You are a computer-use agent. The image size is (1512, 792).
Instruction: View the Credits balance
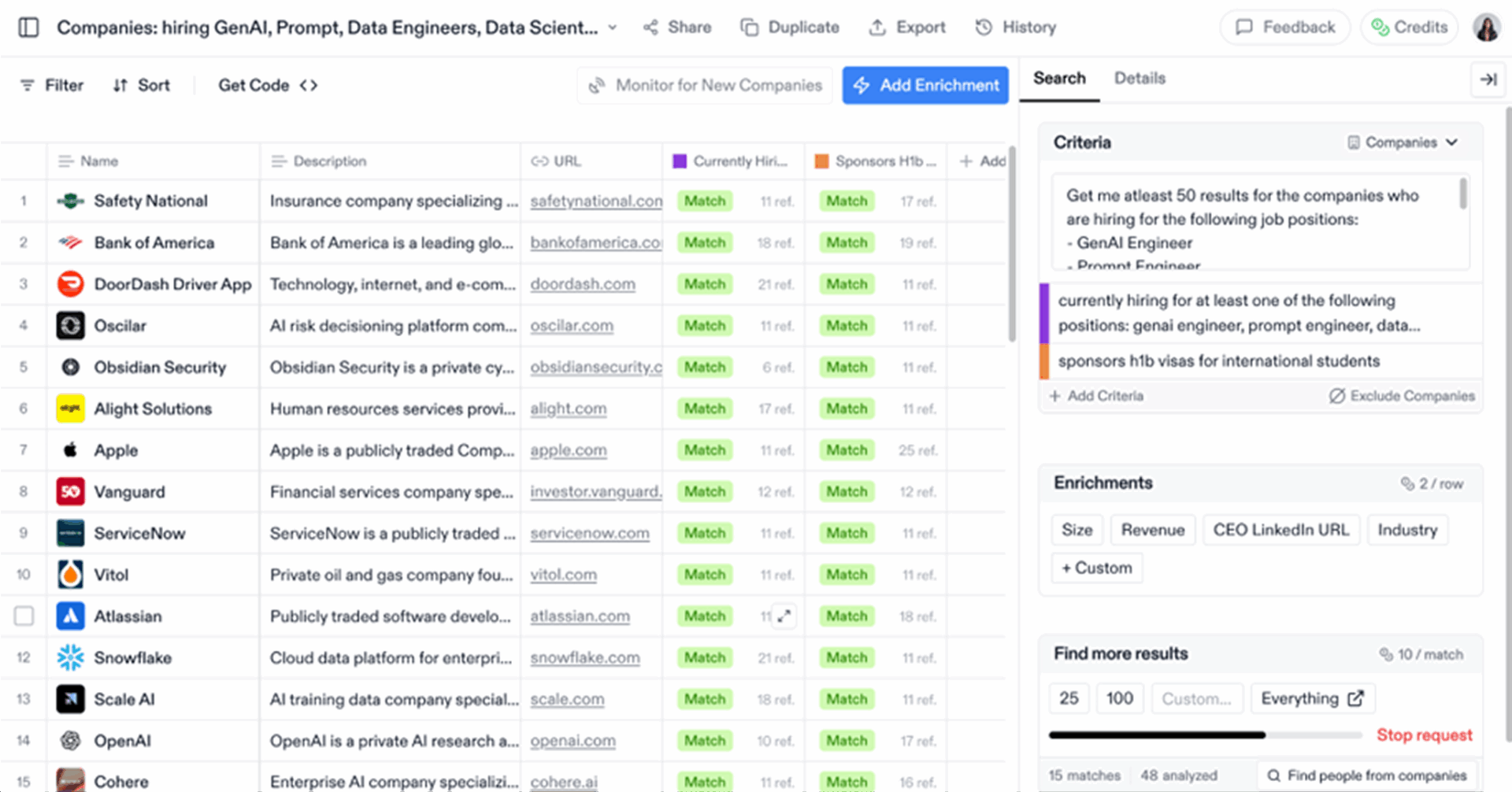1410,28
